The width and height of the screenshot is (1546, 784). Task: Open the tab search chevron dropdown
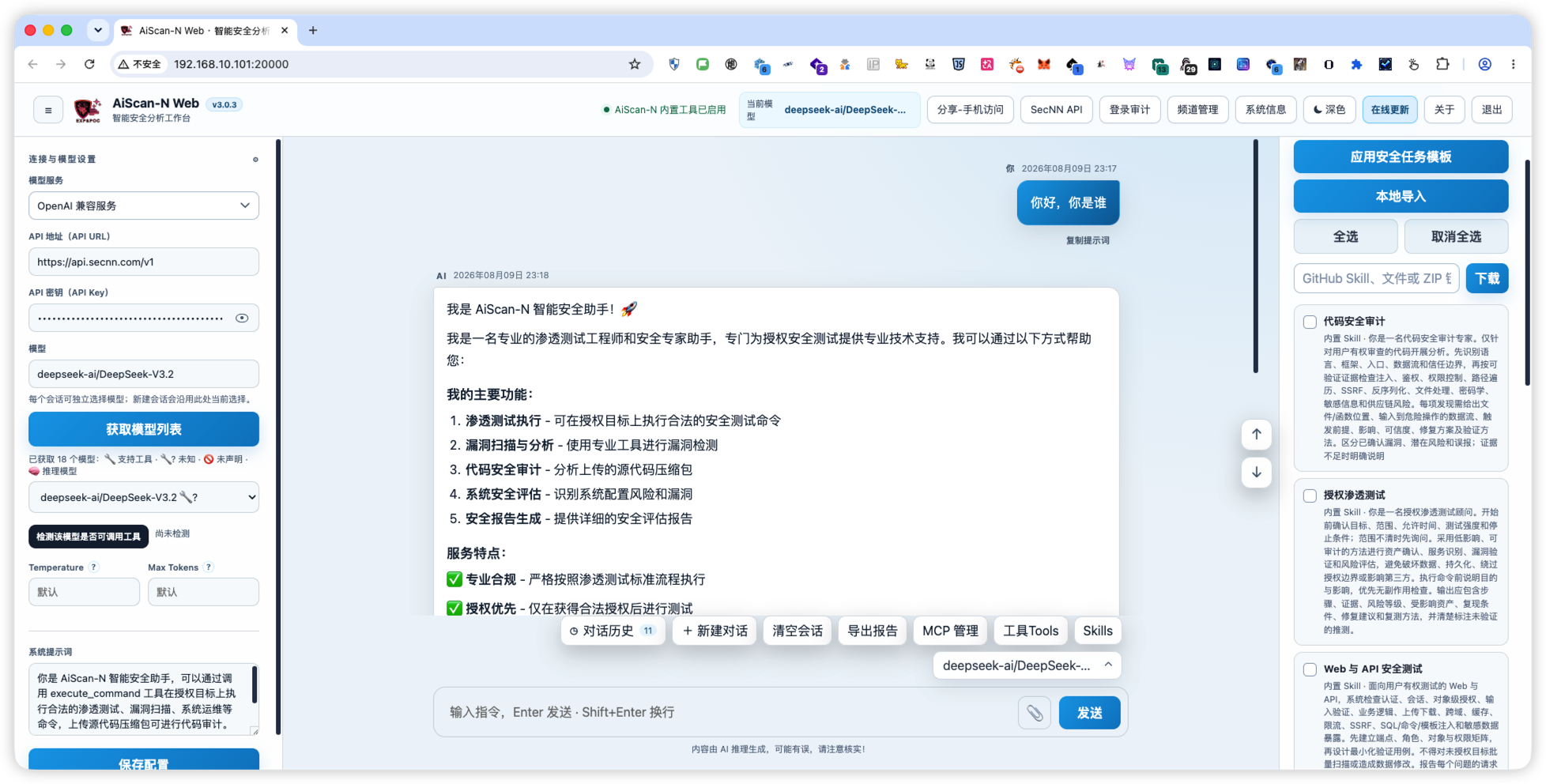[98, 31]
